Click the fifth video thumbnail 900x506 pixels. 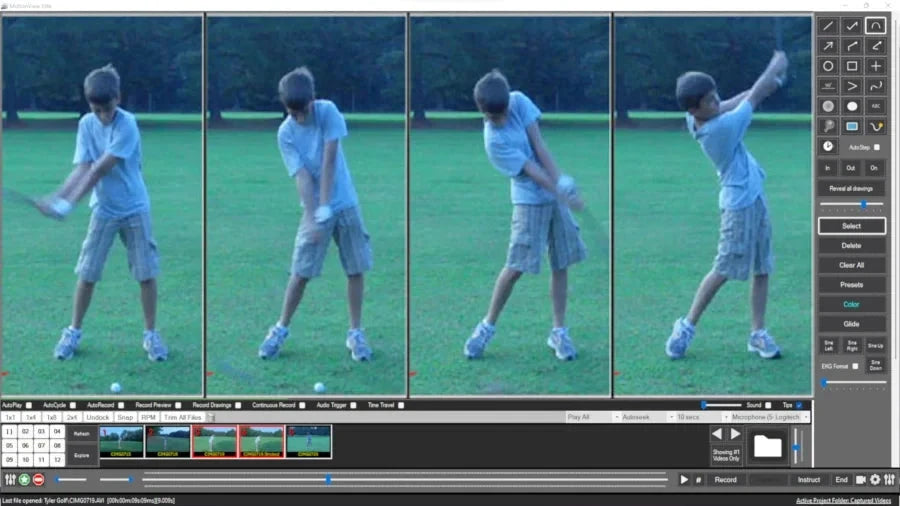pos(308,442)
